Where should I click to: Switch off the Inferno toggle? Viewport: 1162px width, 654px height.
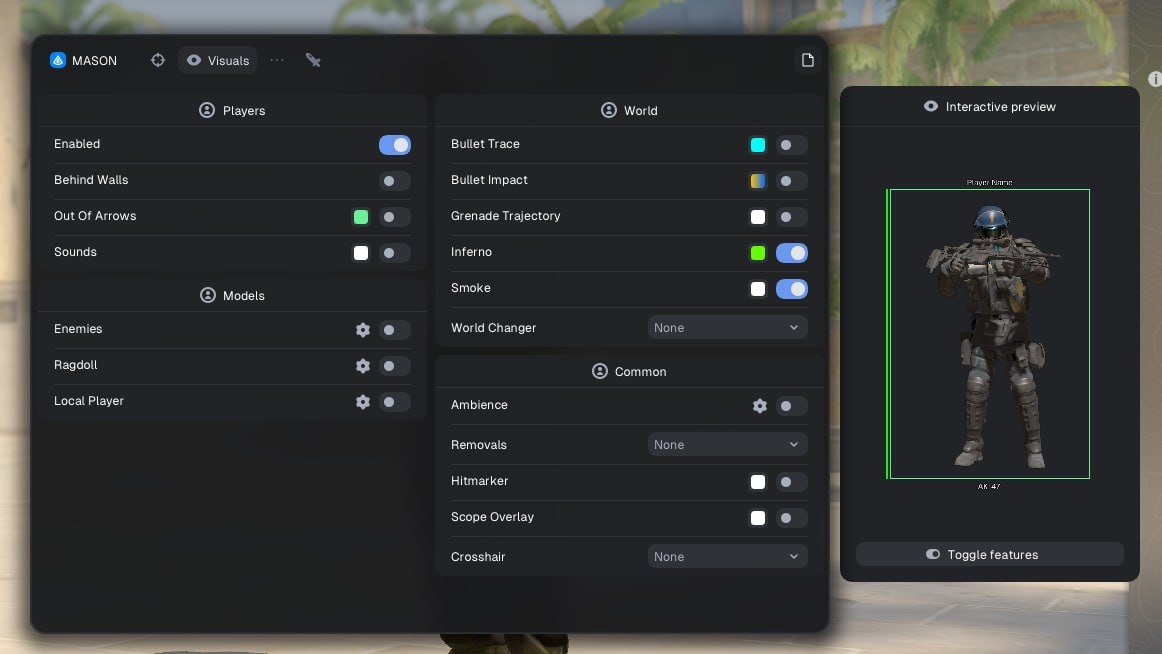point(791,253)
